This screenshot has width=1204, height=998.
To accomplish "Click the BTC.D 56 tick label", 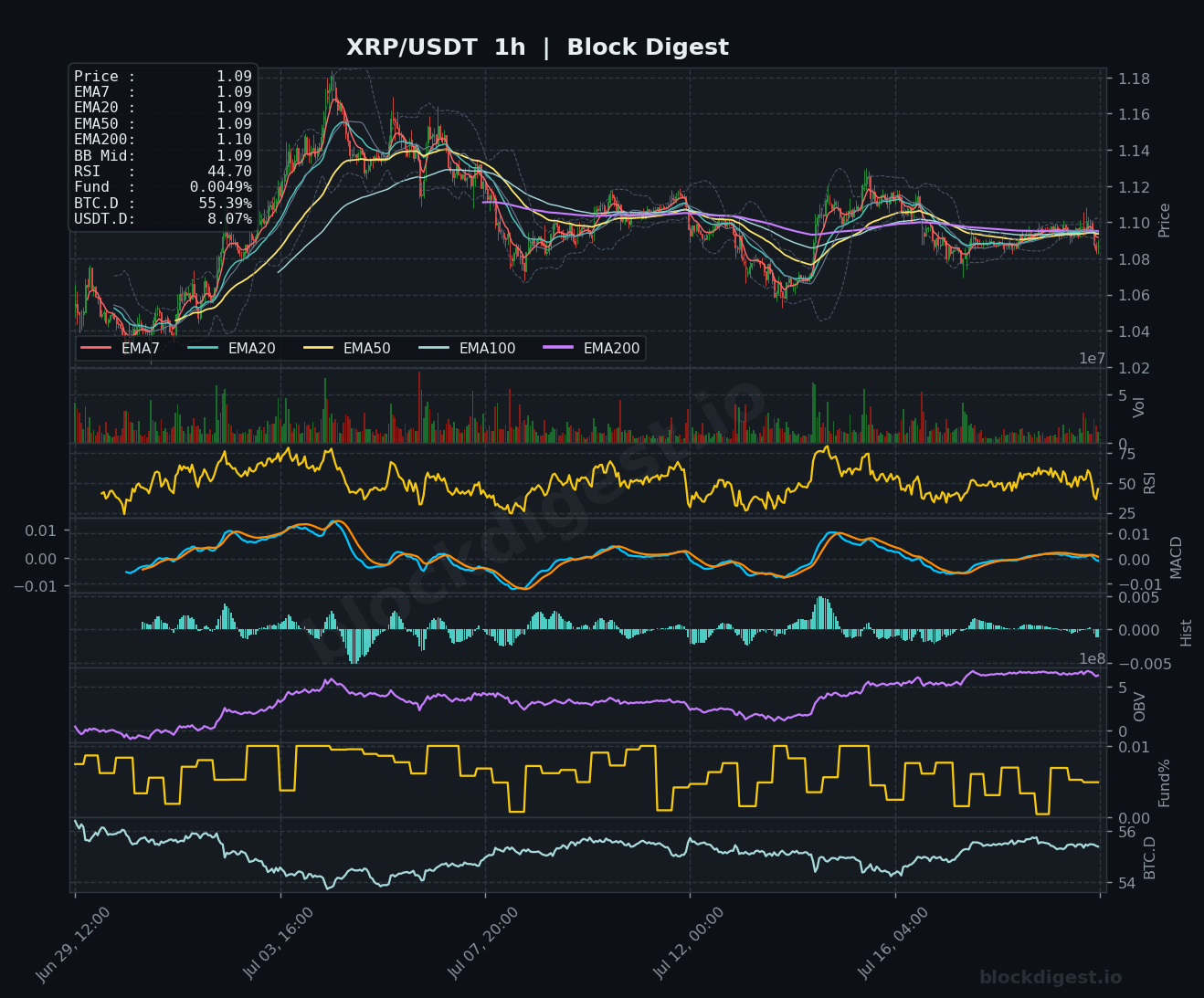I will pyautogui.click(x=1126, y=832).
